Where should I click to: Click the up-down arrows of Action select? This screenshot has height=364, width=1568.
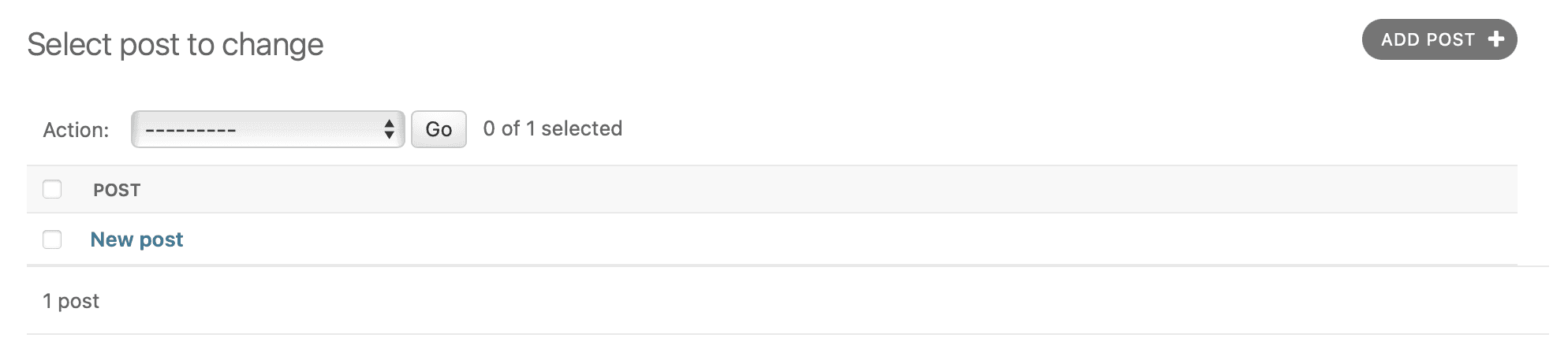coord(389,129)
